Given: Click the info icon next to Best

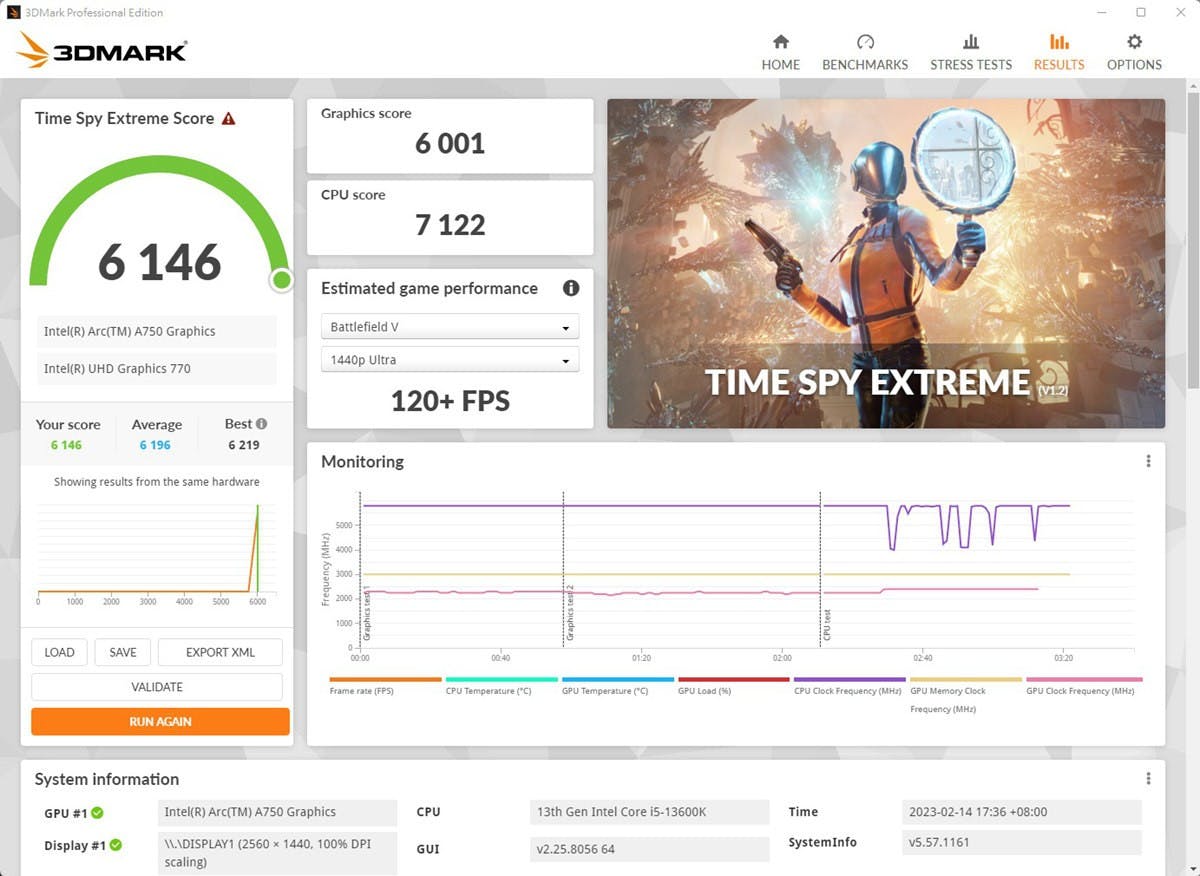Looking at the screenshot, I should (261, 424).
